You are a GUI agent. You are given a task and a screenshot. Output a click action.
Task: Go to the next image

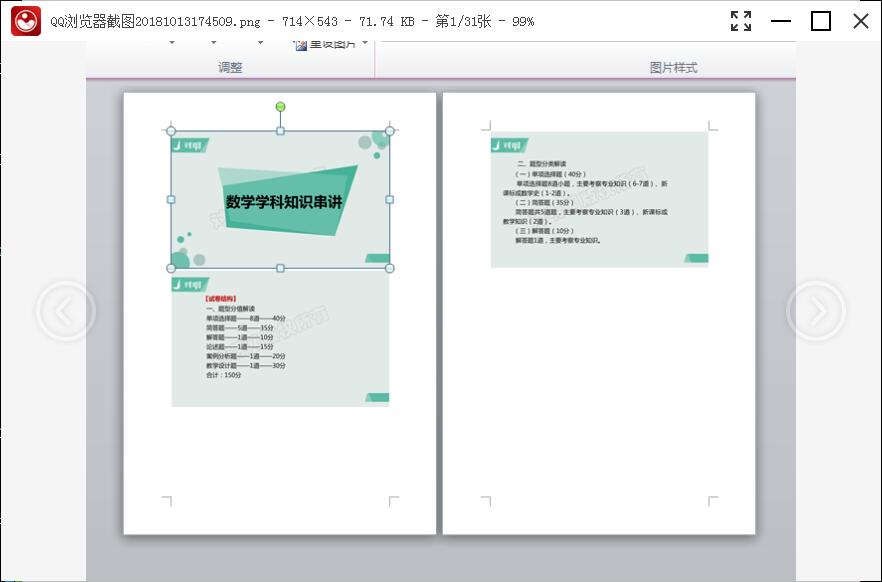click(x=816, y=311)
